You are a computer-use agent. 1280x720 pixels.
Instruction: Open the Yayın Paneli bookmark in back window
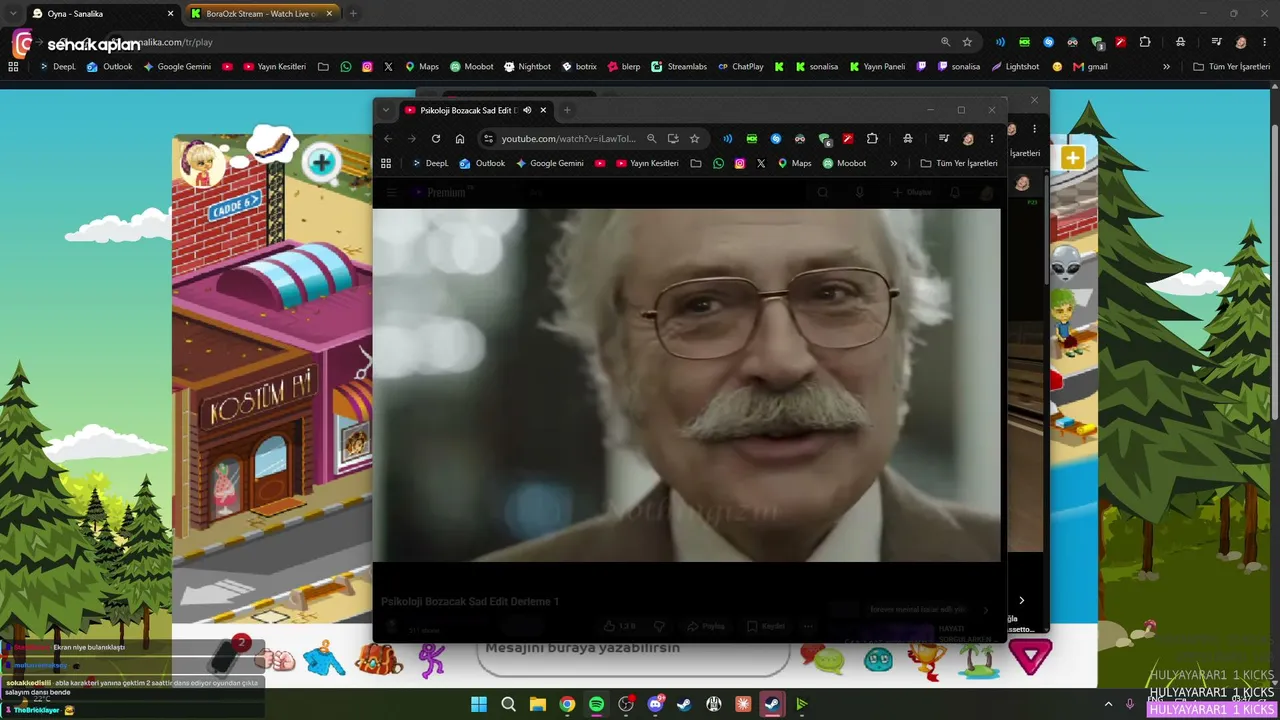point(877,67)
